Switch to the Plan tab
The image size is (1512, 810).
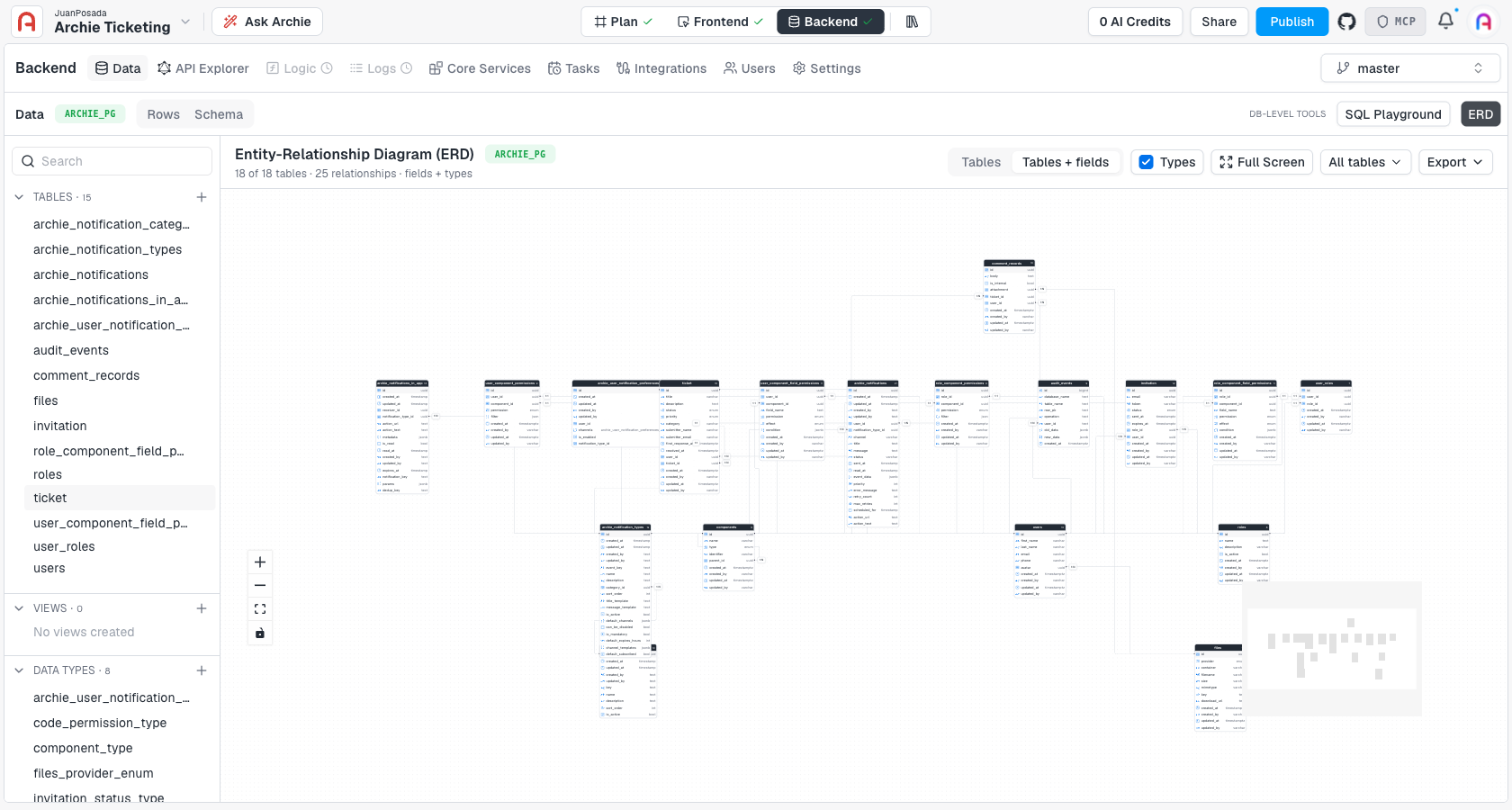624,22
